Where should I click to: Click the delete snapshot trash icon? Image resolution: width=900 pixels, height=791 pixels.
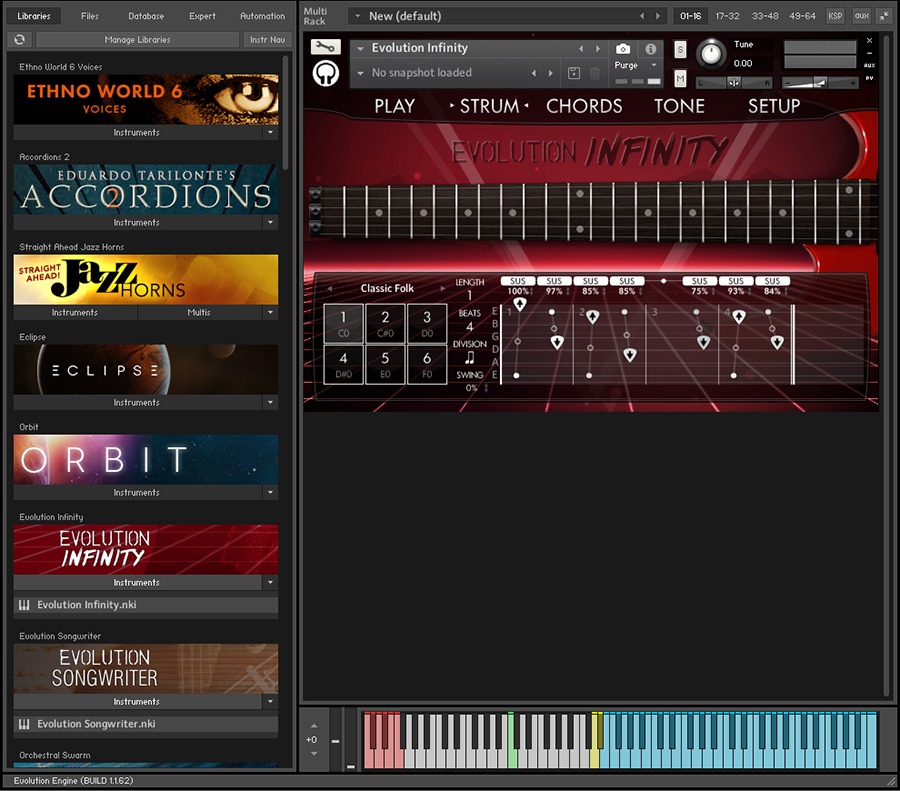pos(595,73)
